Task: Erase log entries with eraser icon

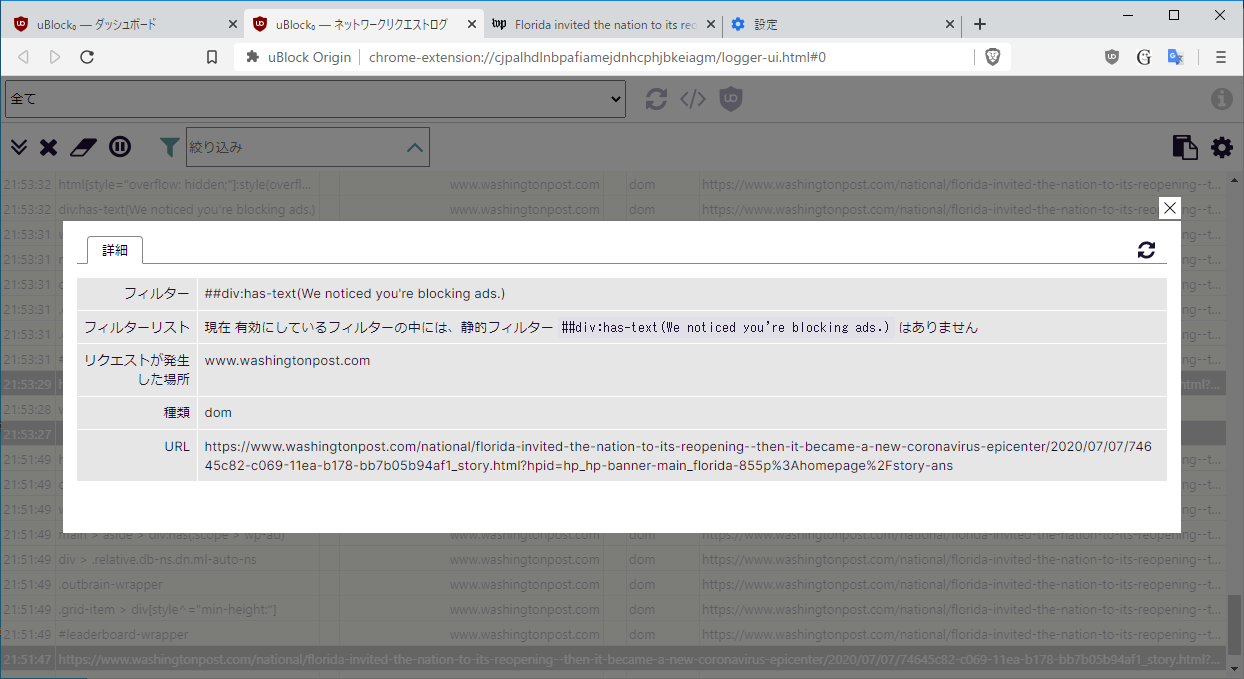Action: click(82, 147)
